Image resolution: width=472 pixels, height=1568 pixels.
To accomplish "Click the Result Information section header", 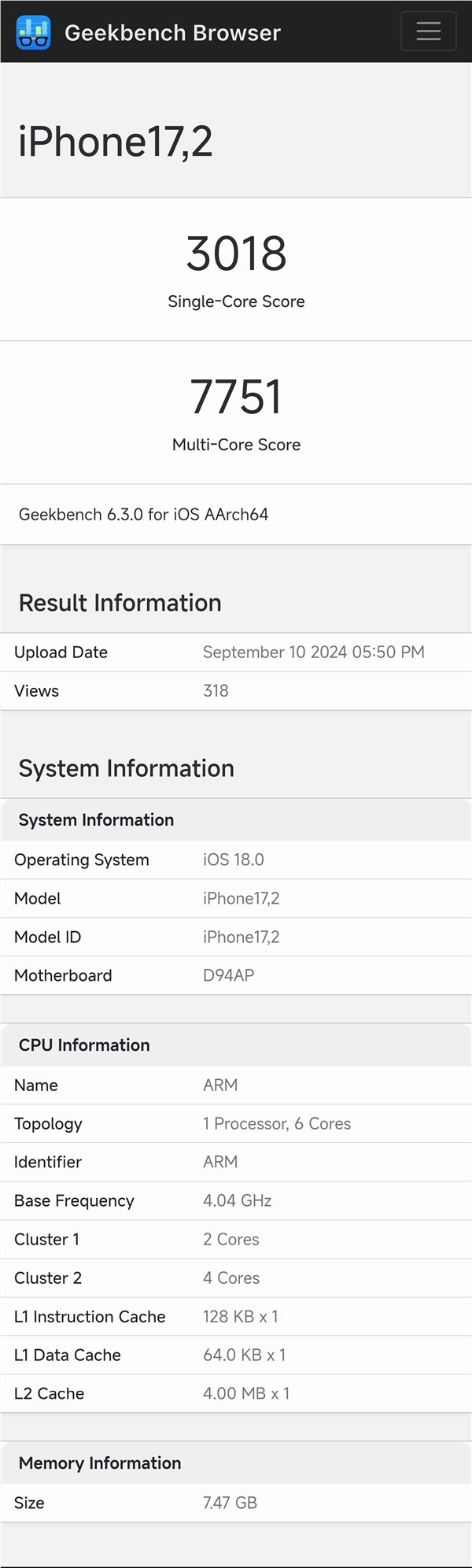I will (x=120, y=602).
